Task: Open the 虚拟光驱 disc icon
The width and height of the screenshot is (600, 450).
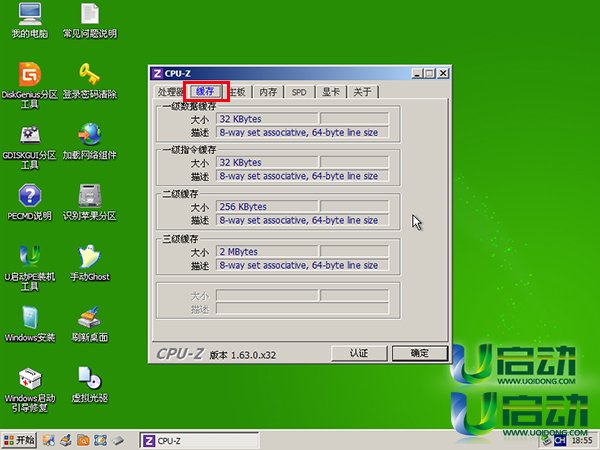Action: coord(90,385)
